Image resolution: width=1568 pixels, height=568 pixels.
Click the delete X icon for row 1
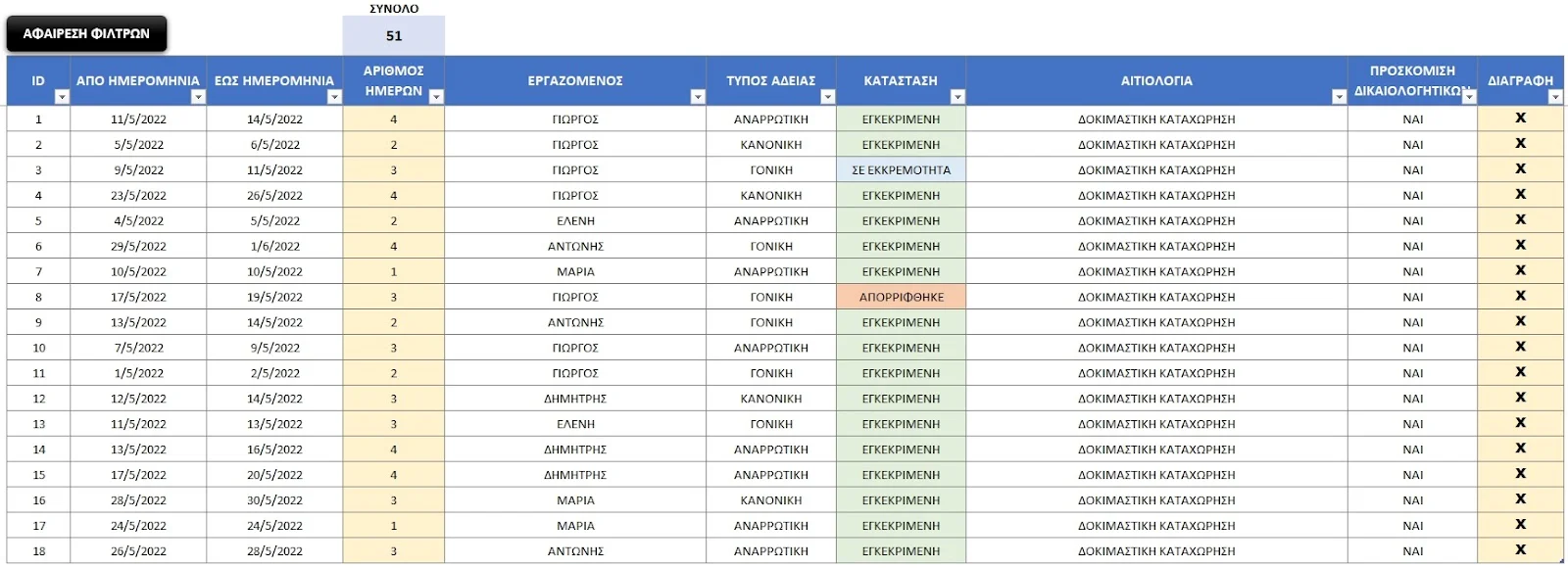pyautogui.click(x=1520, y=118)
